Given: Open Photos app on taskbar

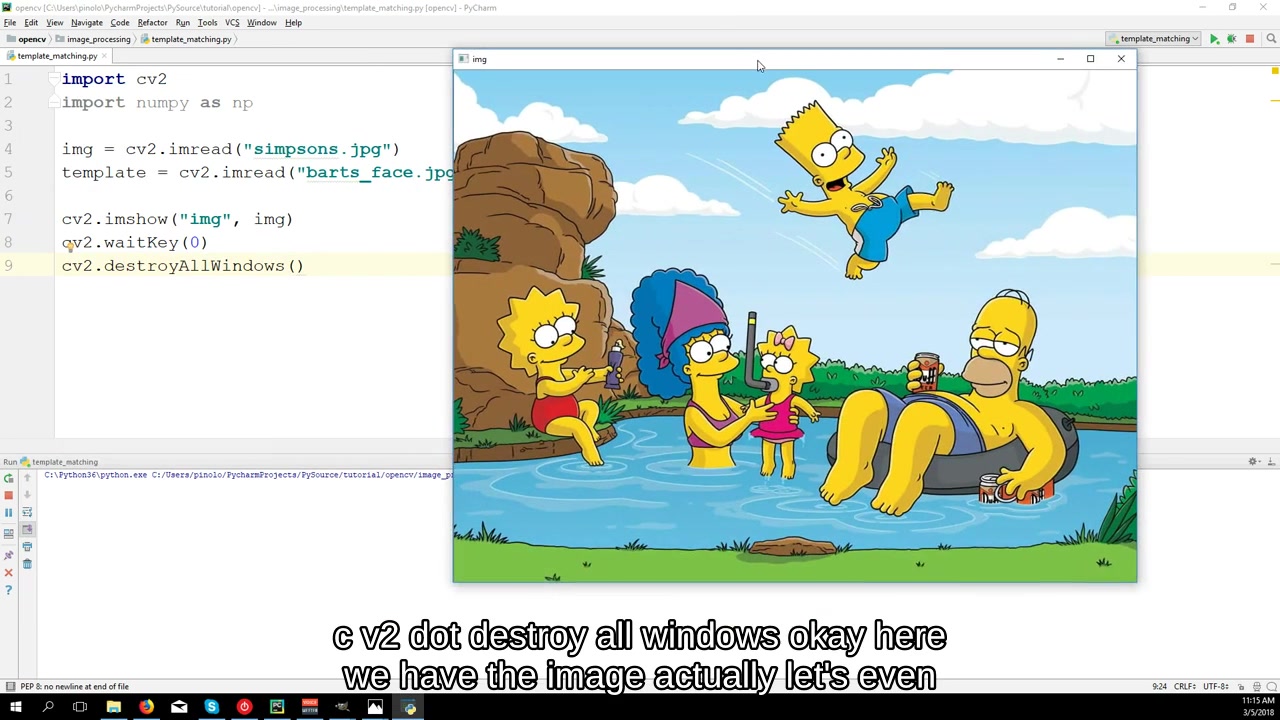Looking at the screenshot, I should [375, 708].
